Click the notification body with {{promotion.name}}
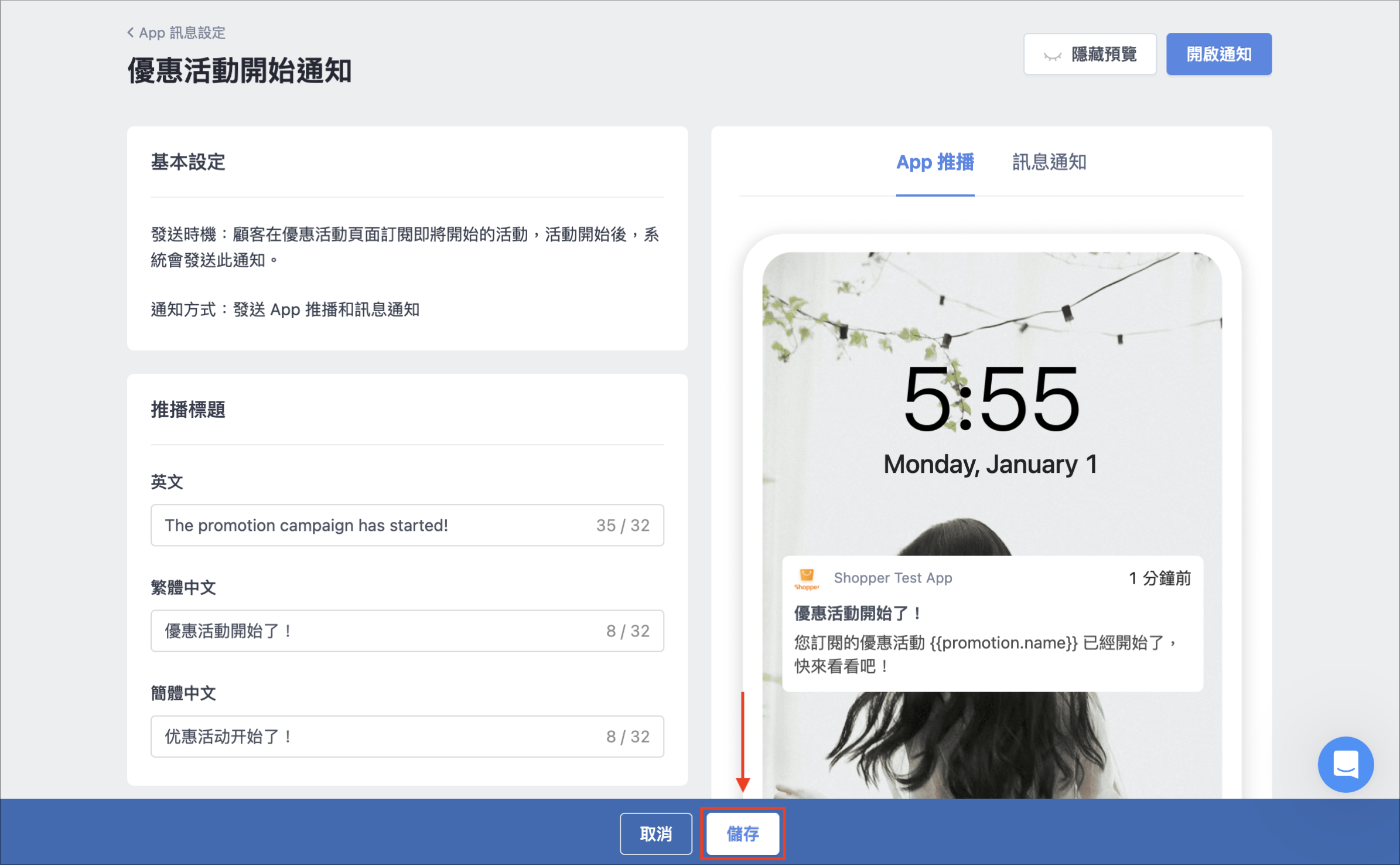The image size is (1400, 865). (986, 655)
